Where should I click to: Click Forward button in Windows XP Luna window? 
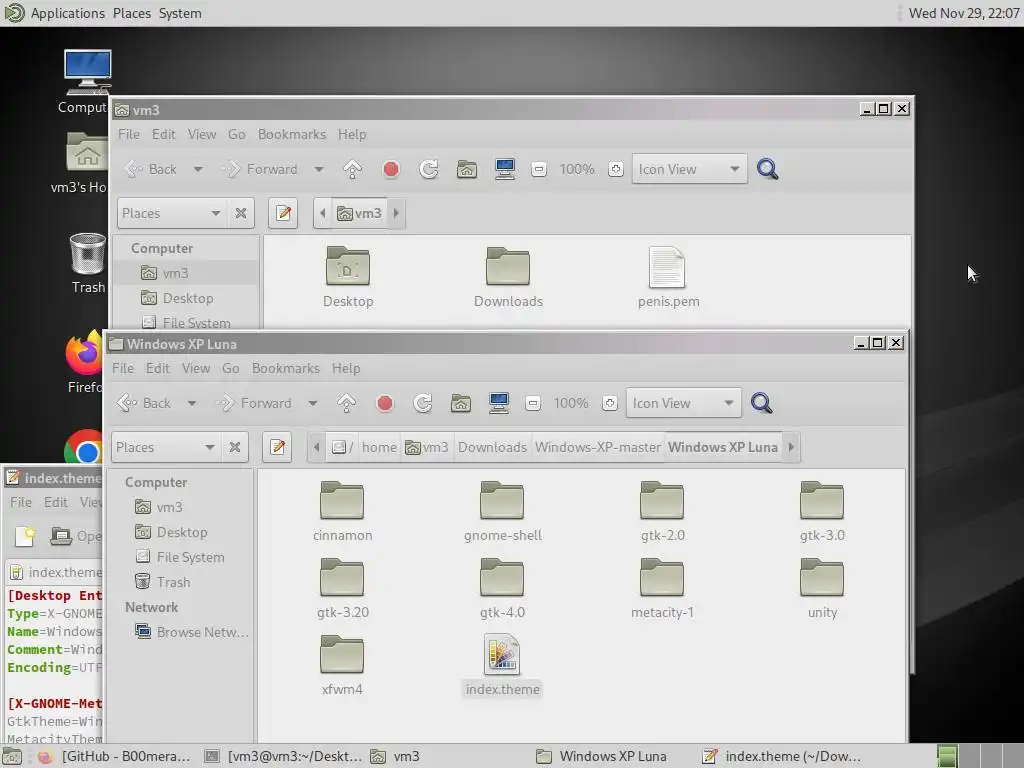point(254,403)
